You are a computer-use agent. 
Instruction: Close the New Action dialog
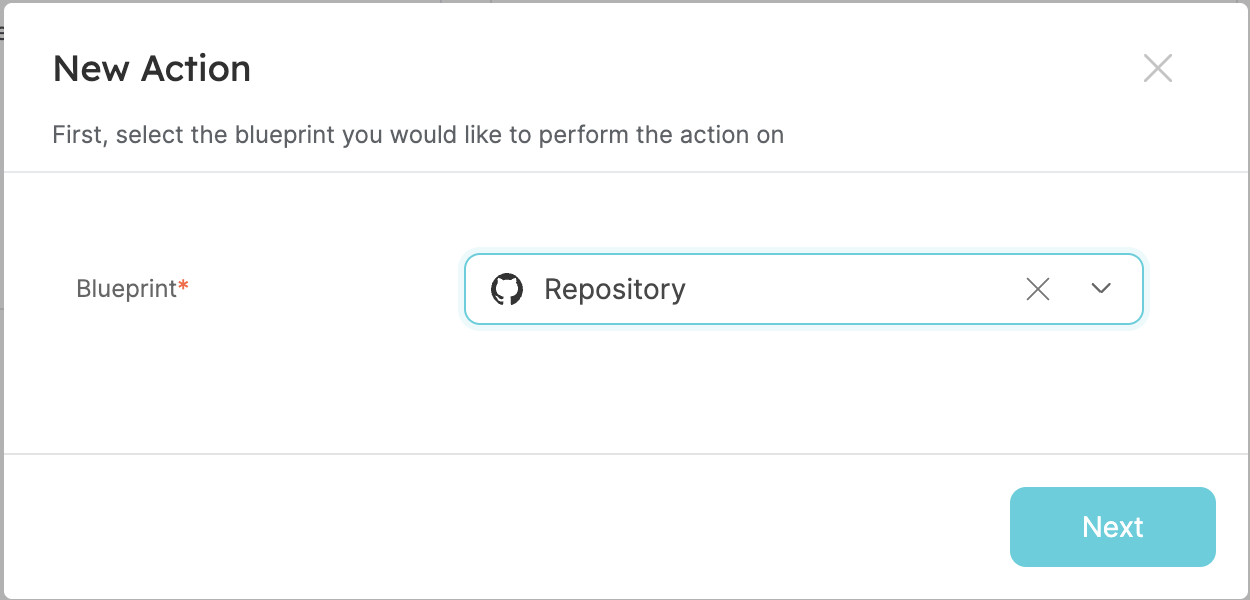(x=1157, y=68)
